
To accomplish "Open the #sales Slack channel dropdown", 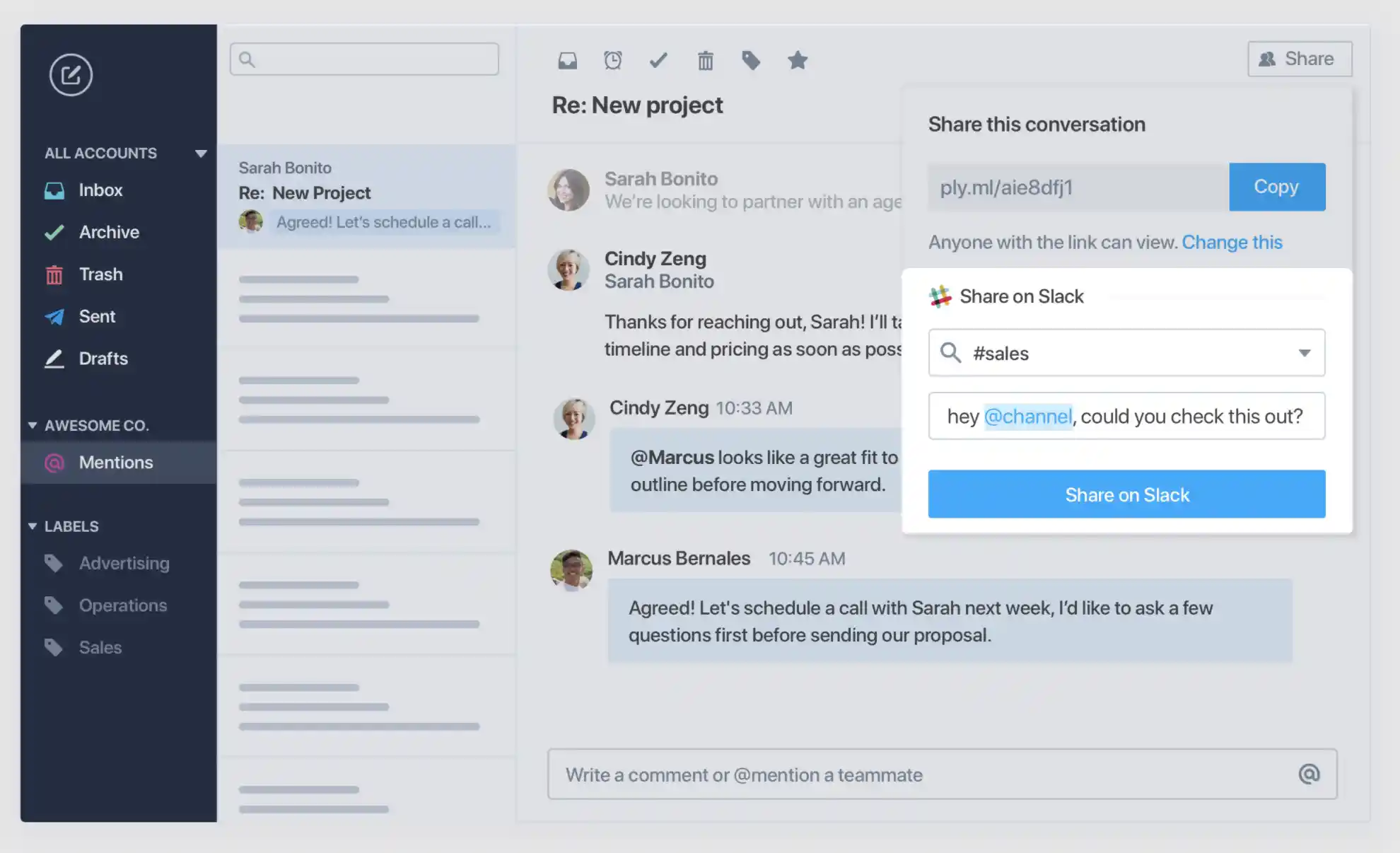I will pyautogui.click(x=1304, y=353).
